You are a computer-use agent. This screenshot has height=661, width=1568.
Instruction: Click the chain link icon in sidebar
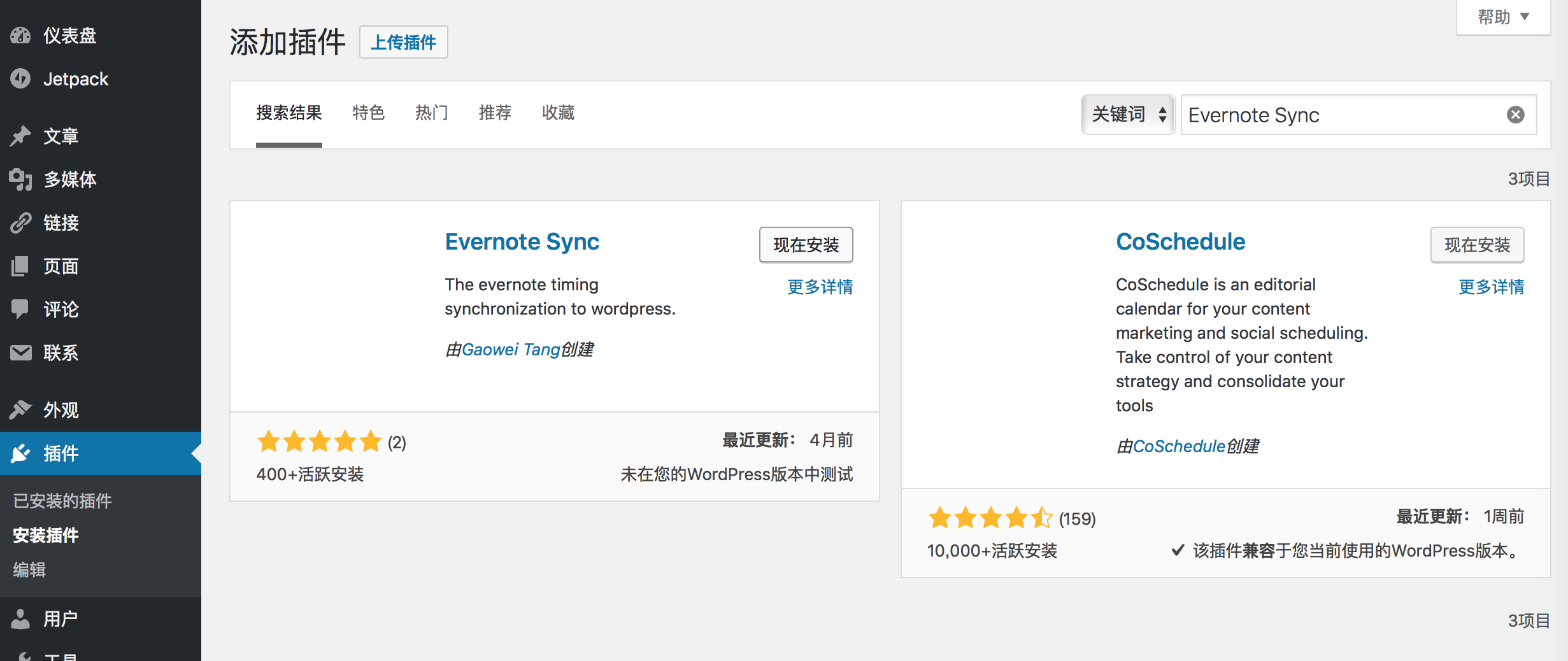[20, 223]
